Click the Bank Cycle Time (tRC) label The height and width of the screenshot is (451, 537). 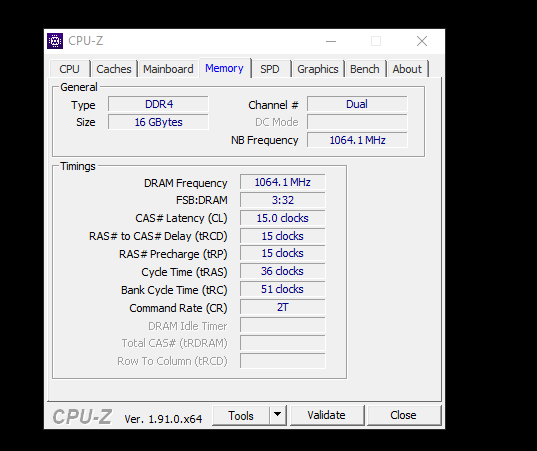pyautogui.click(x=174, y=290)
